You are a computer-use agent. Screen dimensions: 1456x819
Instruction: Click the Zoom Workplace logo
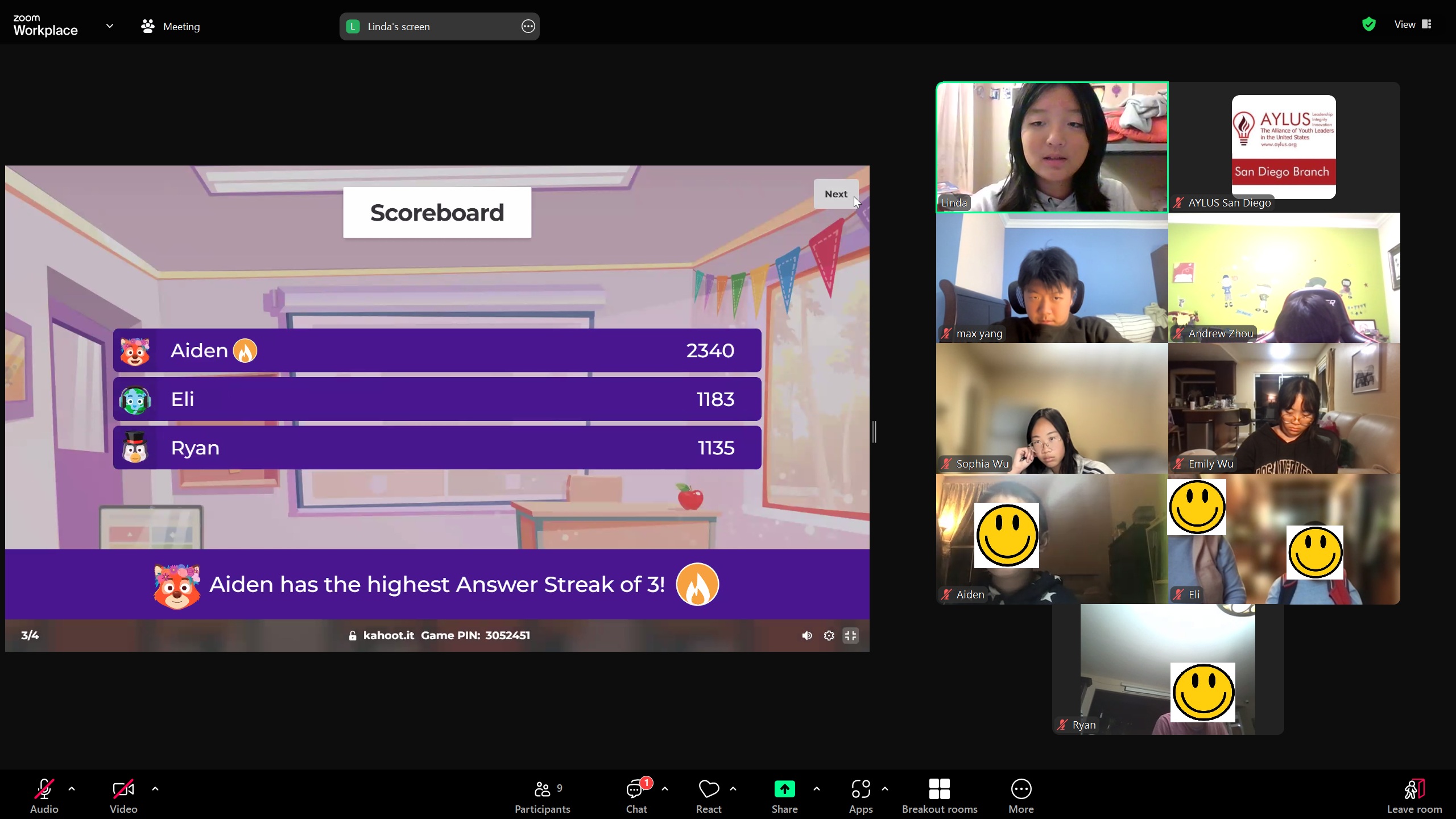coord(45,26)
